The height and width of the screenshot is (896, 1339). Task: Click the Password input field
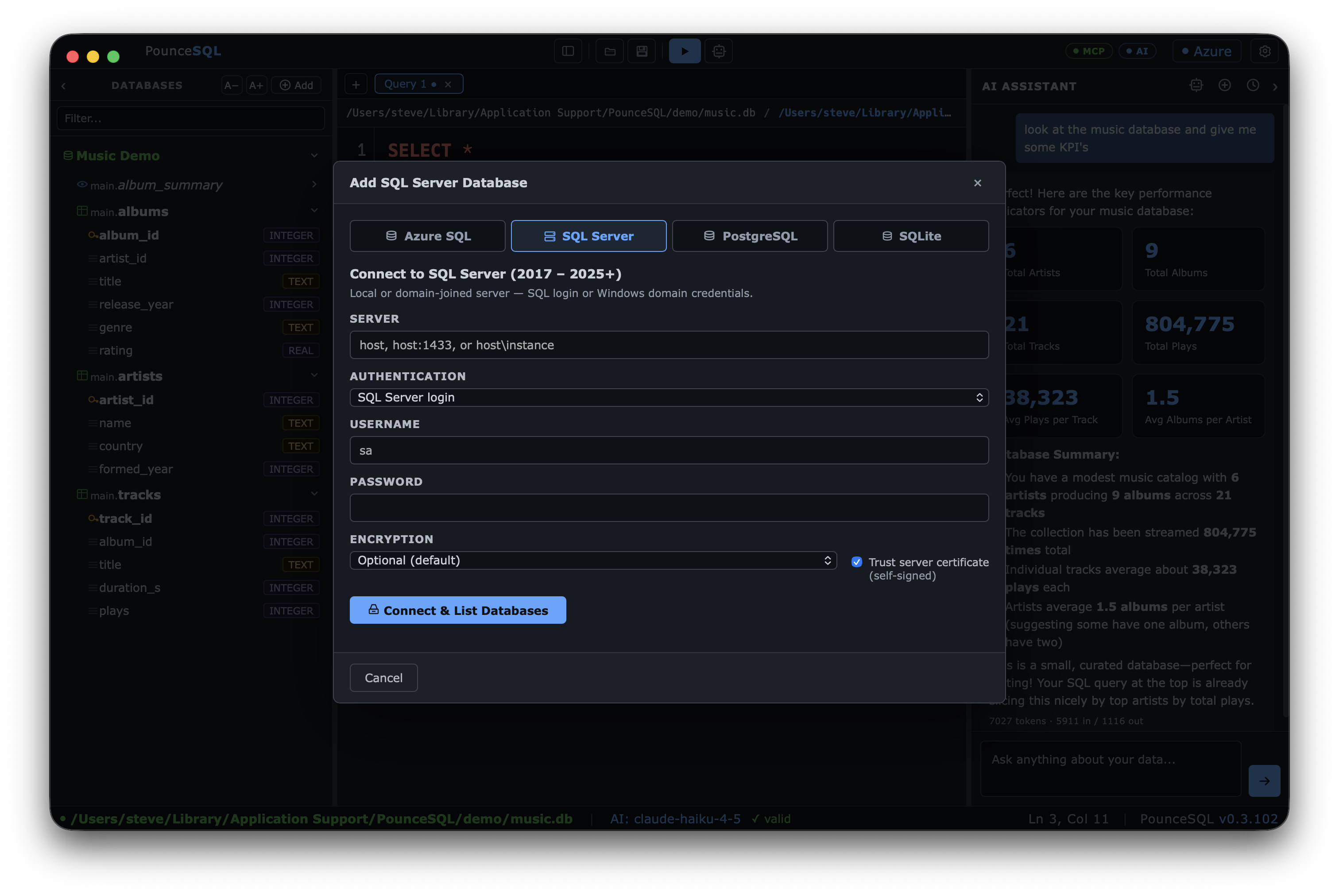669,508
